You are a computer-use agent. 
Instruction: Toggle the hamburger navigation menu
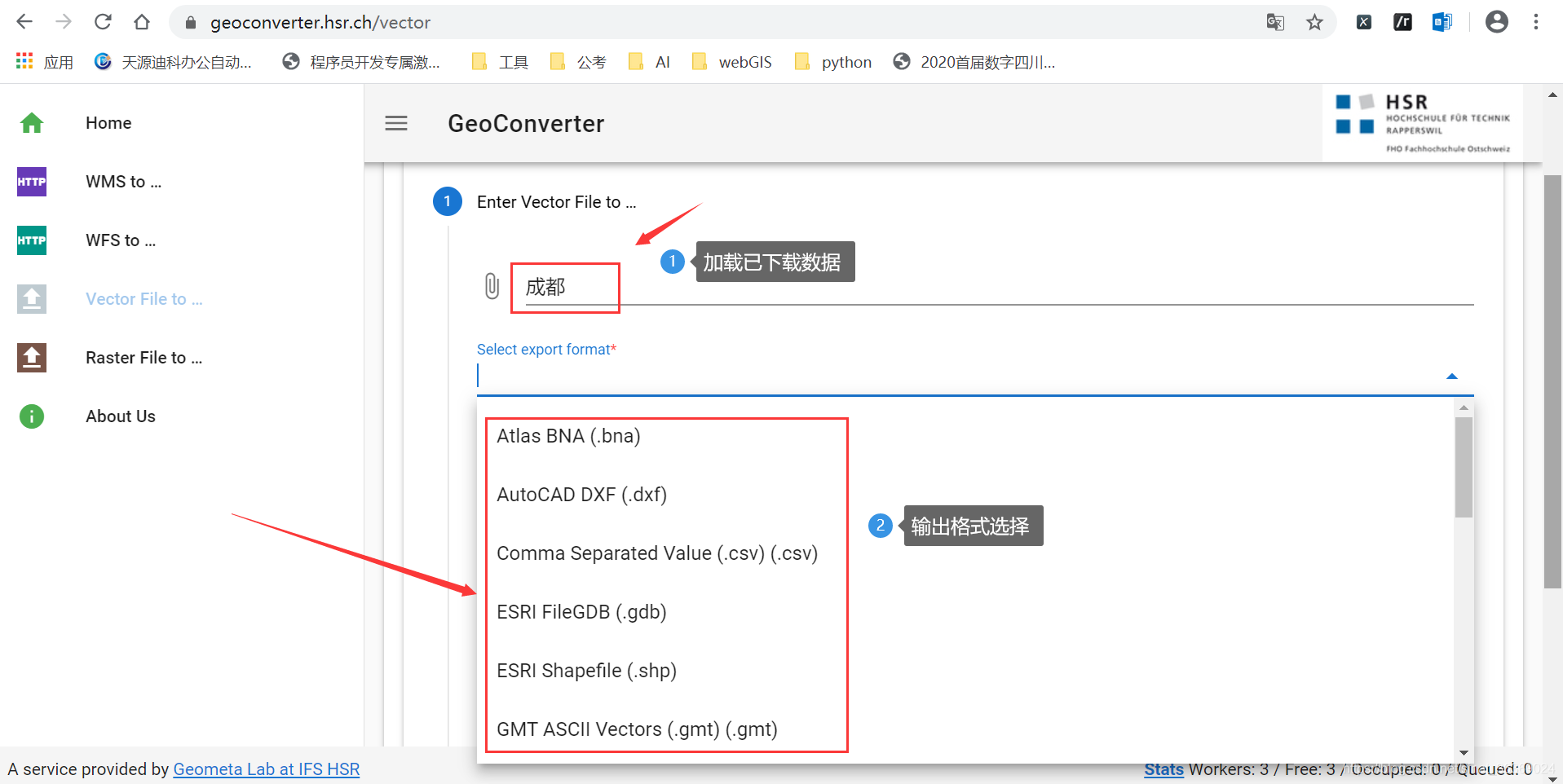pyautogui.click(x=396, y=123)
